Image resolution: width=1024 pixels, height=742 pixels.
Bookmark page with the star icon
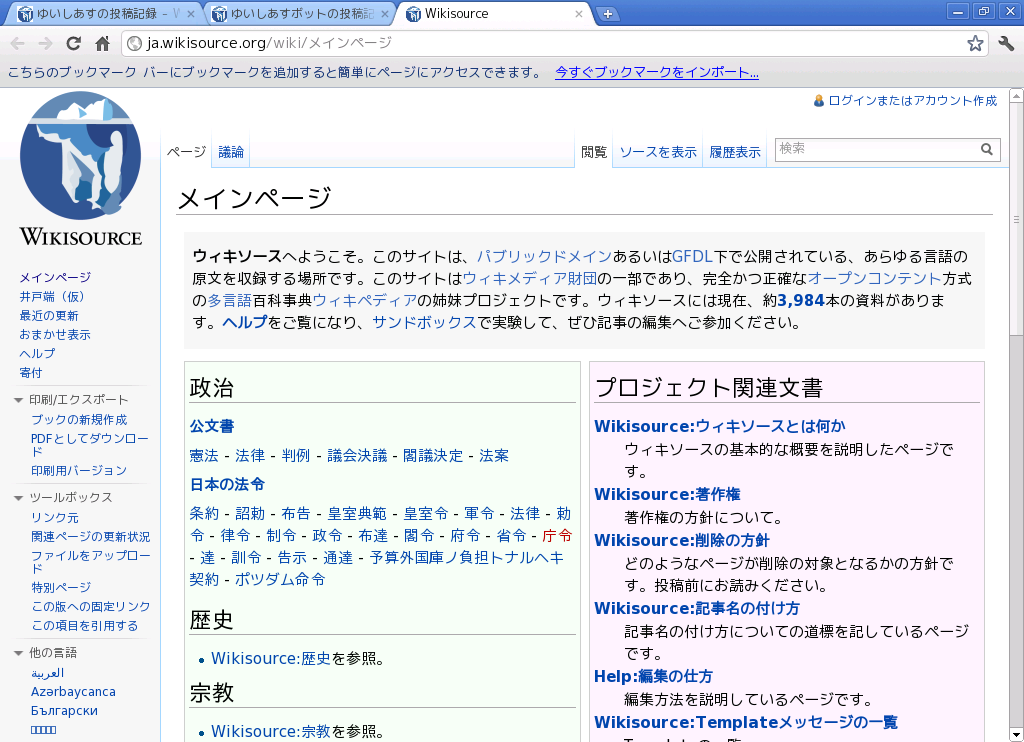click(x=975, y=43)
